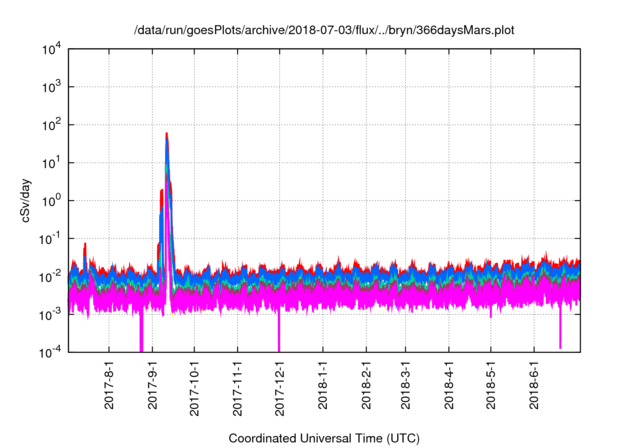Screen dimensions: 640x448
Task: Click the magenta dropout spike in late June 2018
Action: pos(560,328)
